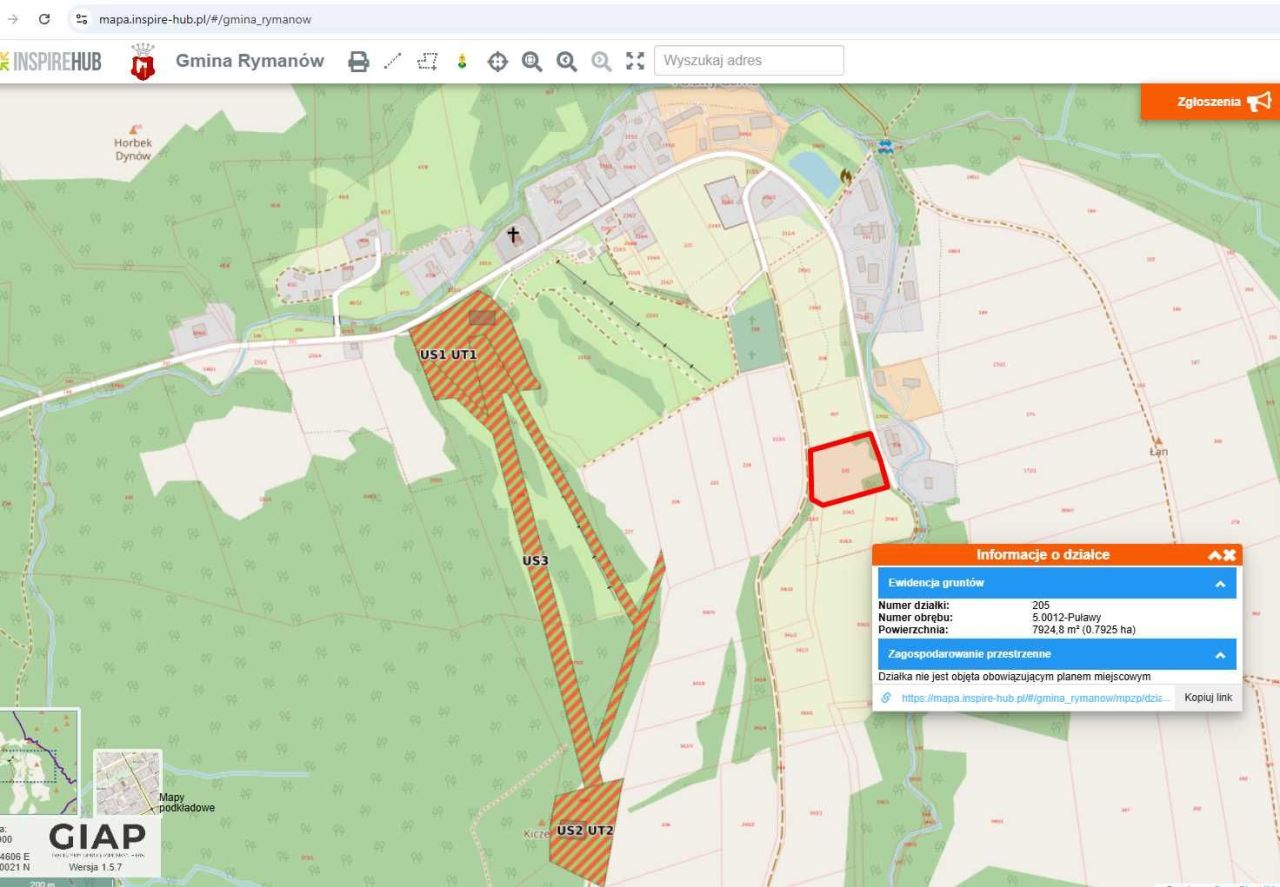Select the measure distance line tool
1280x887 pixels.
coord(393,61)
